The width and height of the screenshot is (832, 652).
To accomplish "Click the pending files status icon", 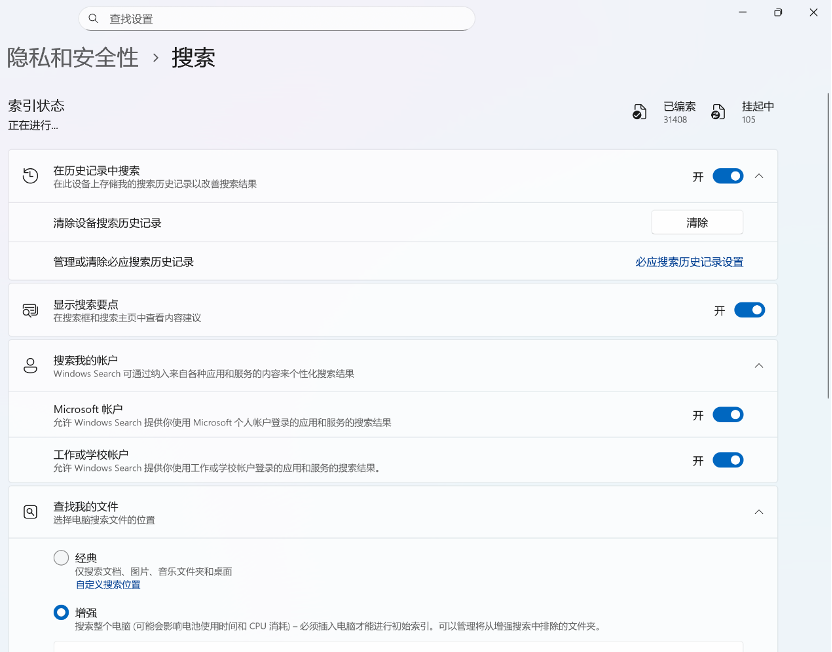I will click(718, 112).
